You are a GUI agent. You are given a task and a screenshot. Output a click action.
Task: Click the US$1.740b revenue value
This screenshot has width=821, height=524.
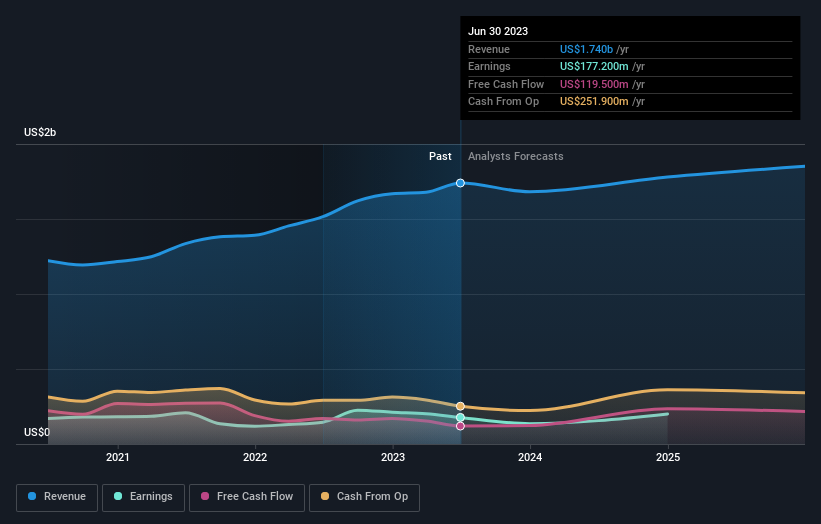point(586,49)
